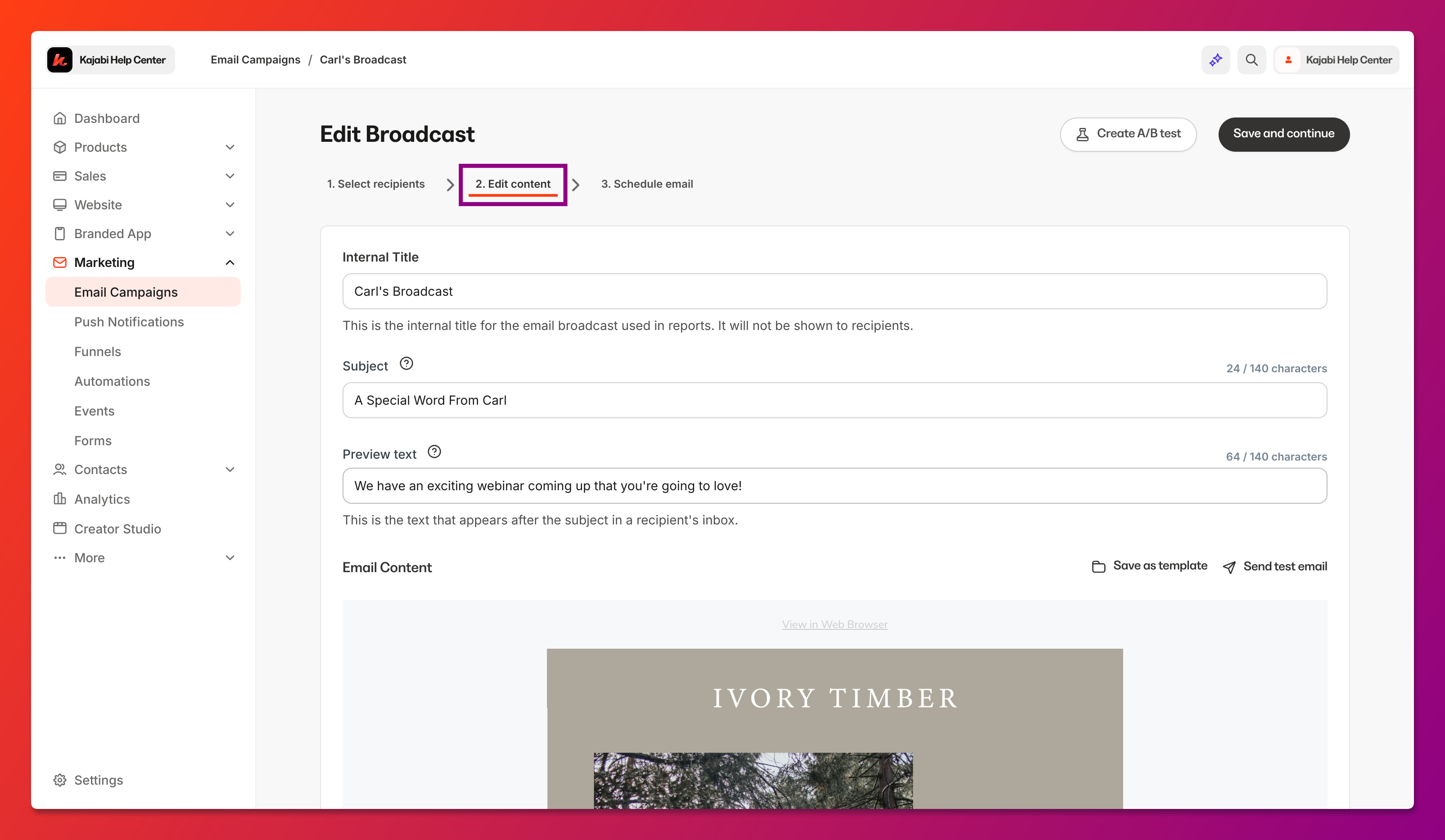Click the Analytics chart icon
Screen dimensions: 1445x840
[x=59, y=499]
